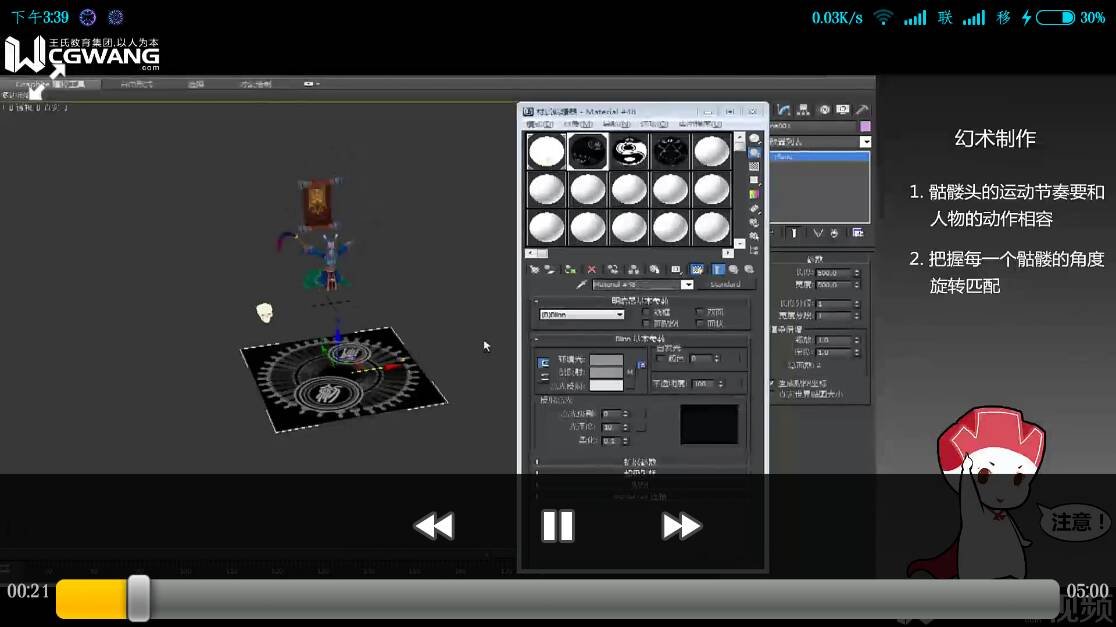Click Sample UV Tiling icon
The width and height of the screenshot is (1116, 627).
click(x=754, y=180)
